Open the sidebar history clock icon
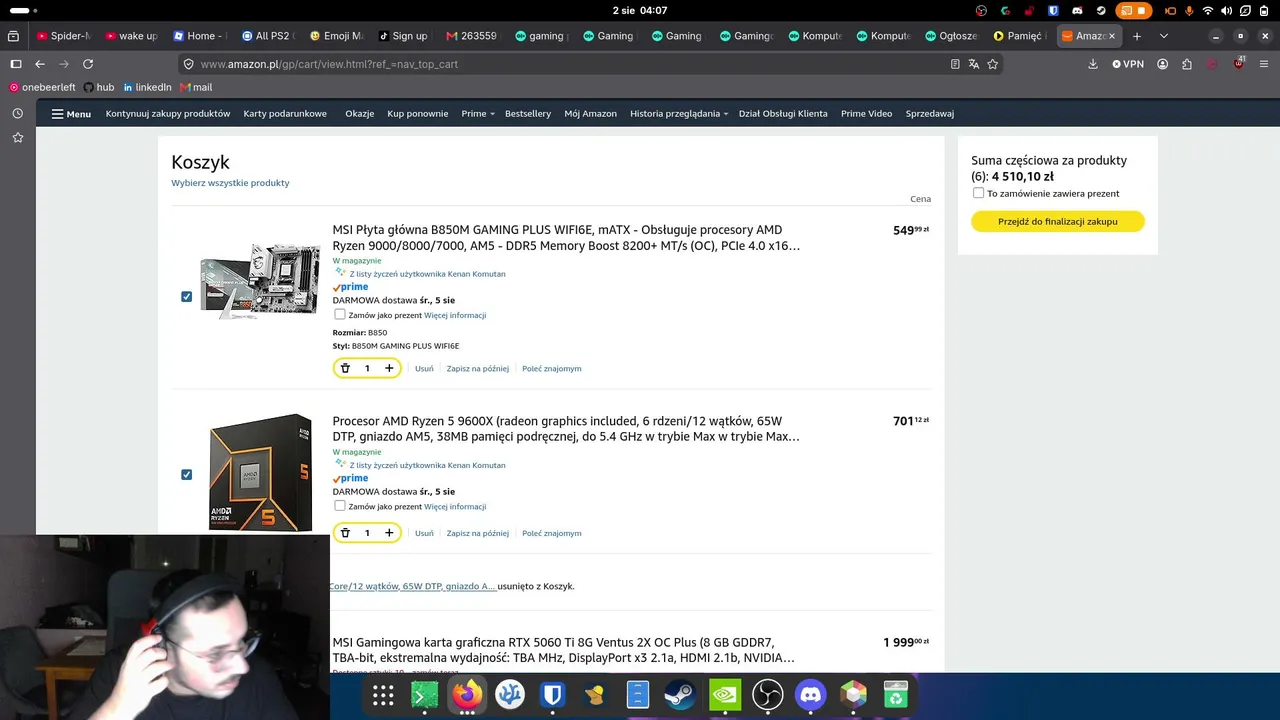1280x720 pixels. click(x=17, y=113)
